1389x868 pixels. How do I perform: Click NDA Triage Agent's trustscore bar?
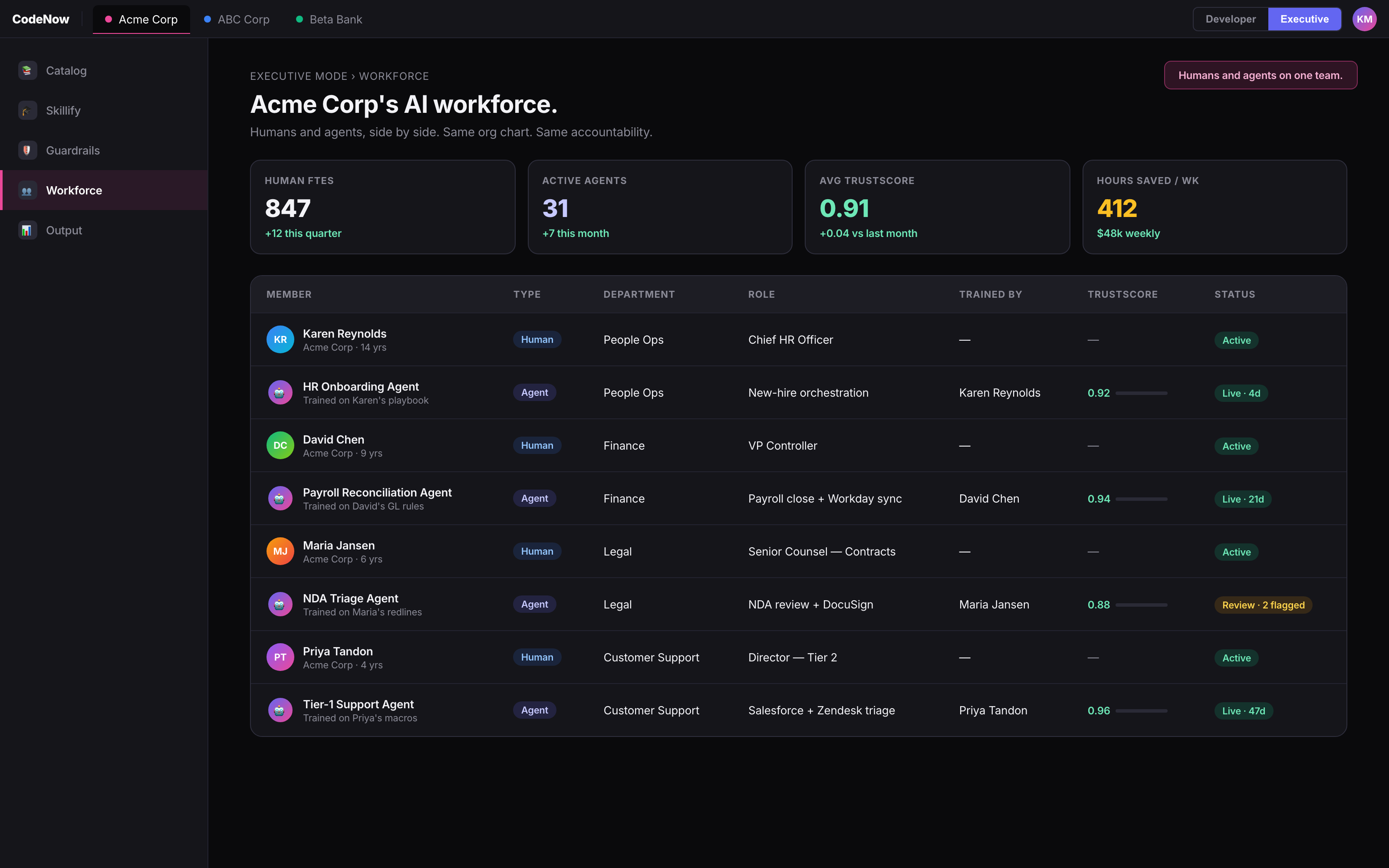pyautogui.click(x=1141, y=605)
